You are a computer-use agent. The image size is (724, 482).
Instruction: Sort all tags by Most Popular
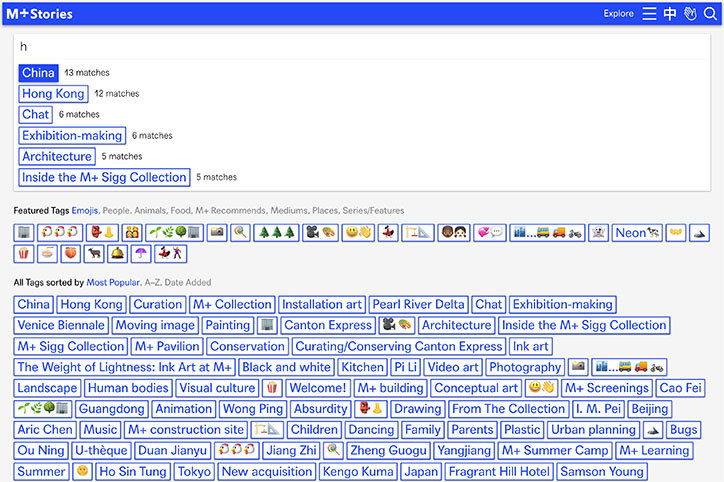(113, 282)
